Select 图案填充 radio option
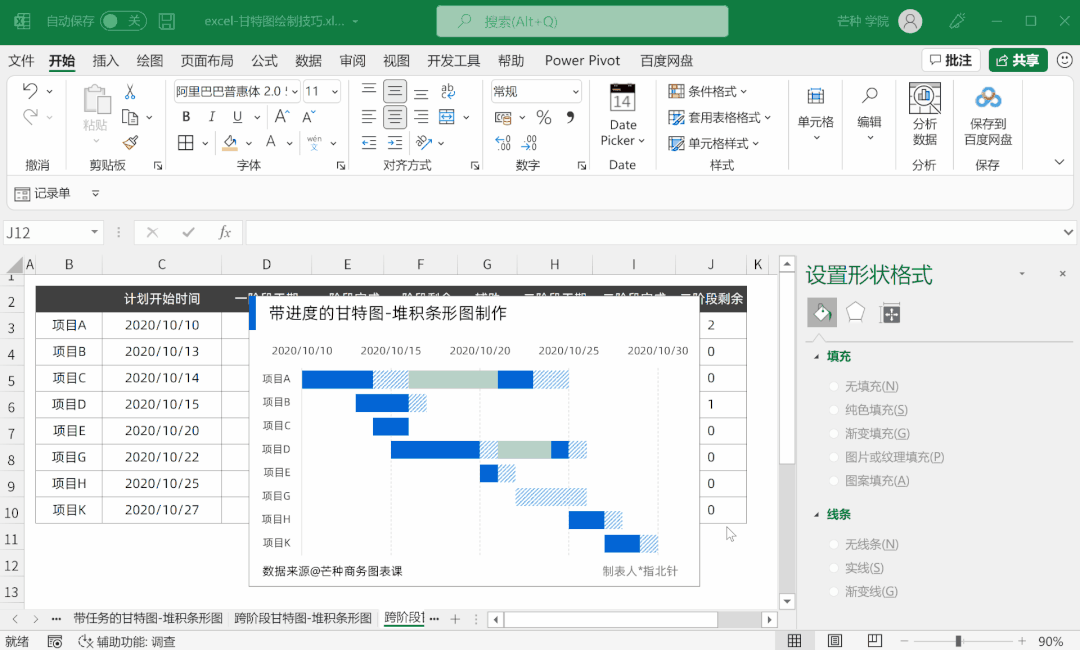The image size is (1080, 650). 834,481
